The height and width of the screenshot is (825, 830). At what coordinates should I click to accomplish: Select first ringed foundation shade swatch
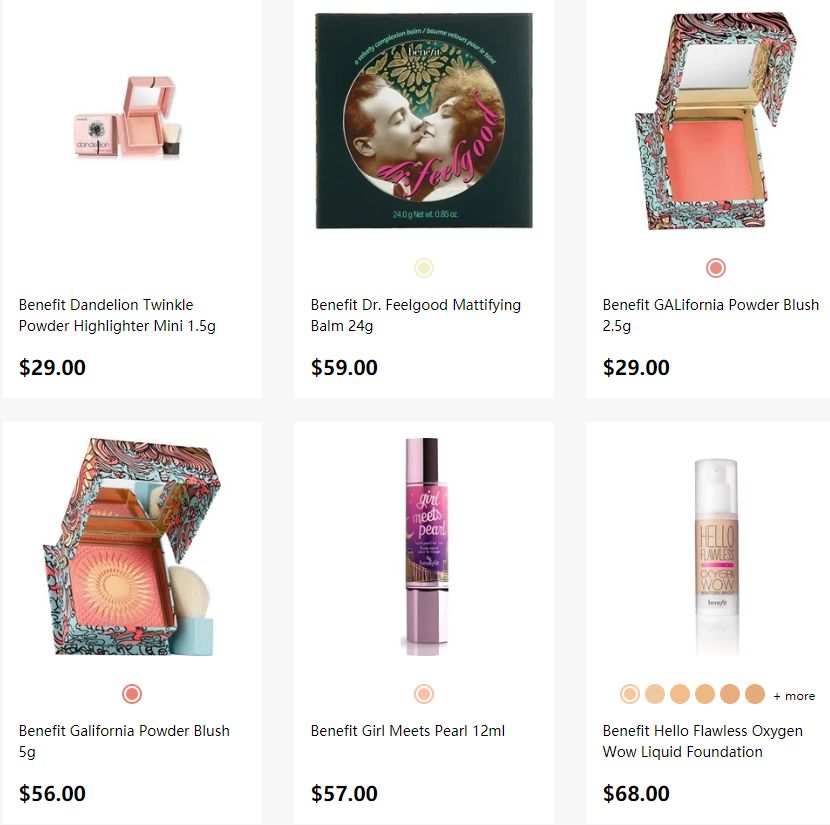[x=630, y=694]
